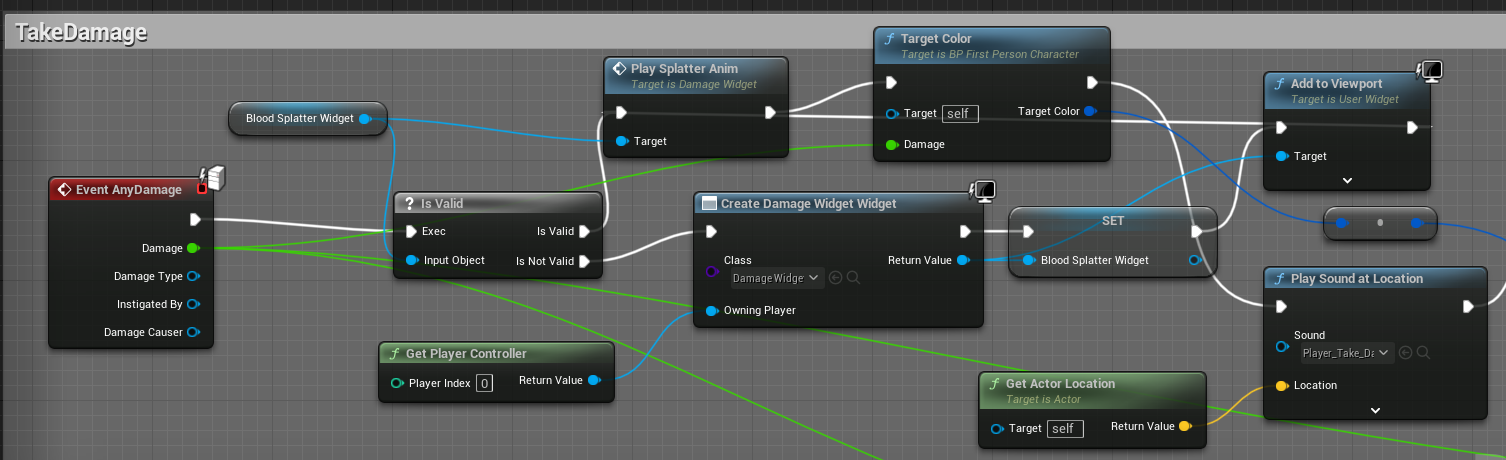Click the browse icon beside the Sound asset
Image resolution: width=1506 pixels, height=460 pixels.
1423,352
